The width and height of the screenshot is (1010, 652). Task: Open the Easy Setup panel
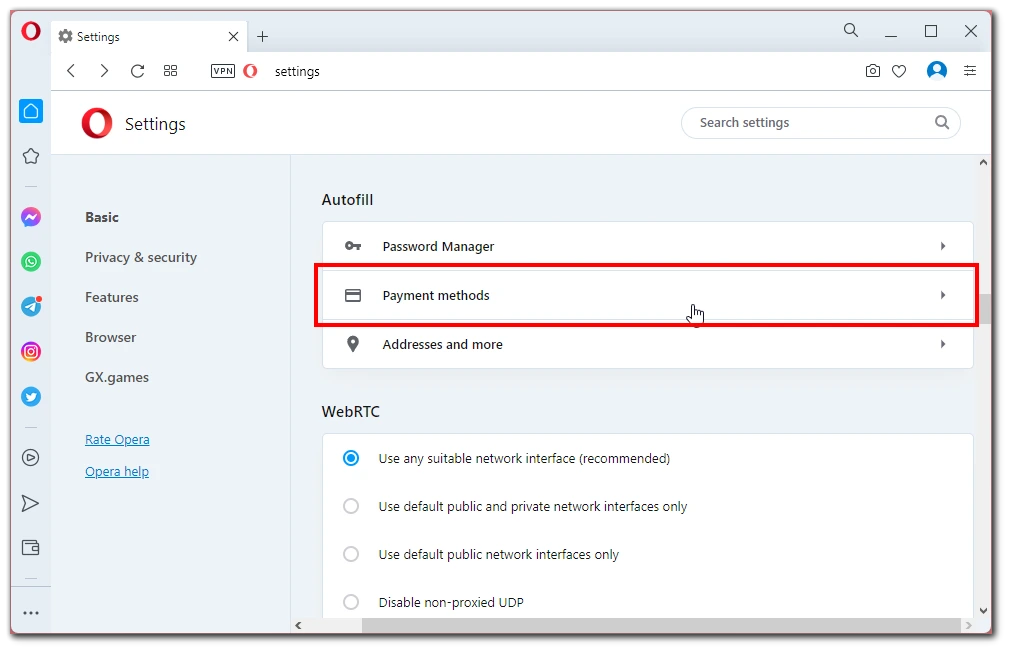(x=969, y=71)
